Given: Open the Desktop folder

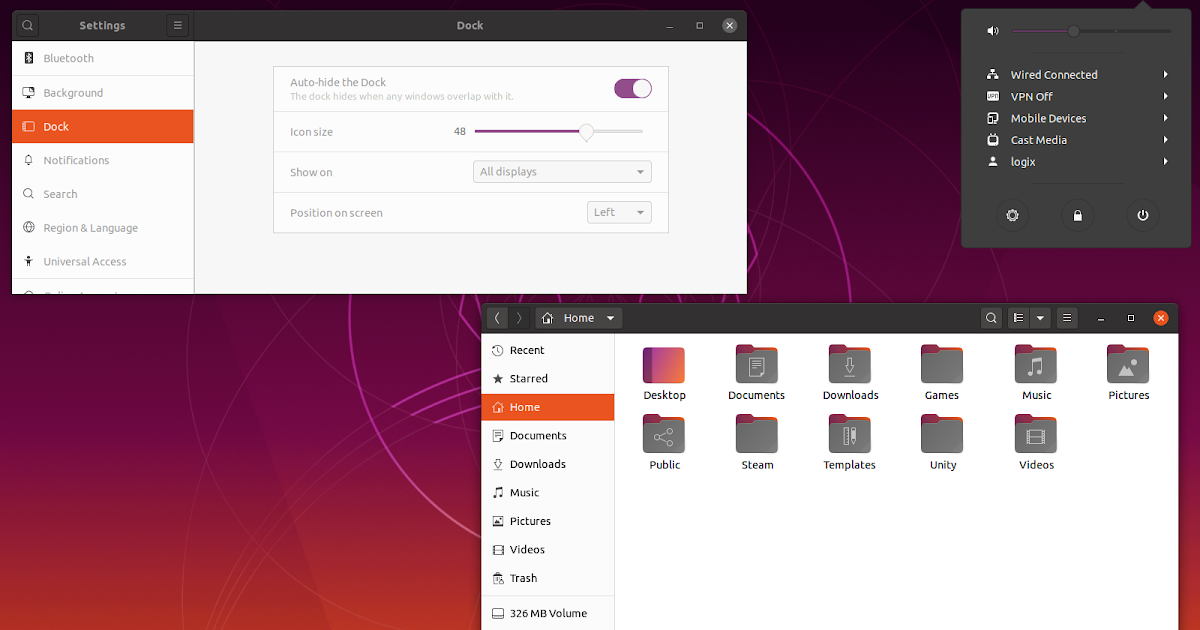Looking at the screenshot, I should (664, 374).
